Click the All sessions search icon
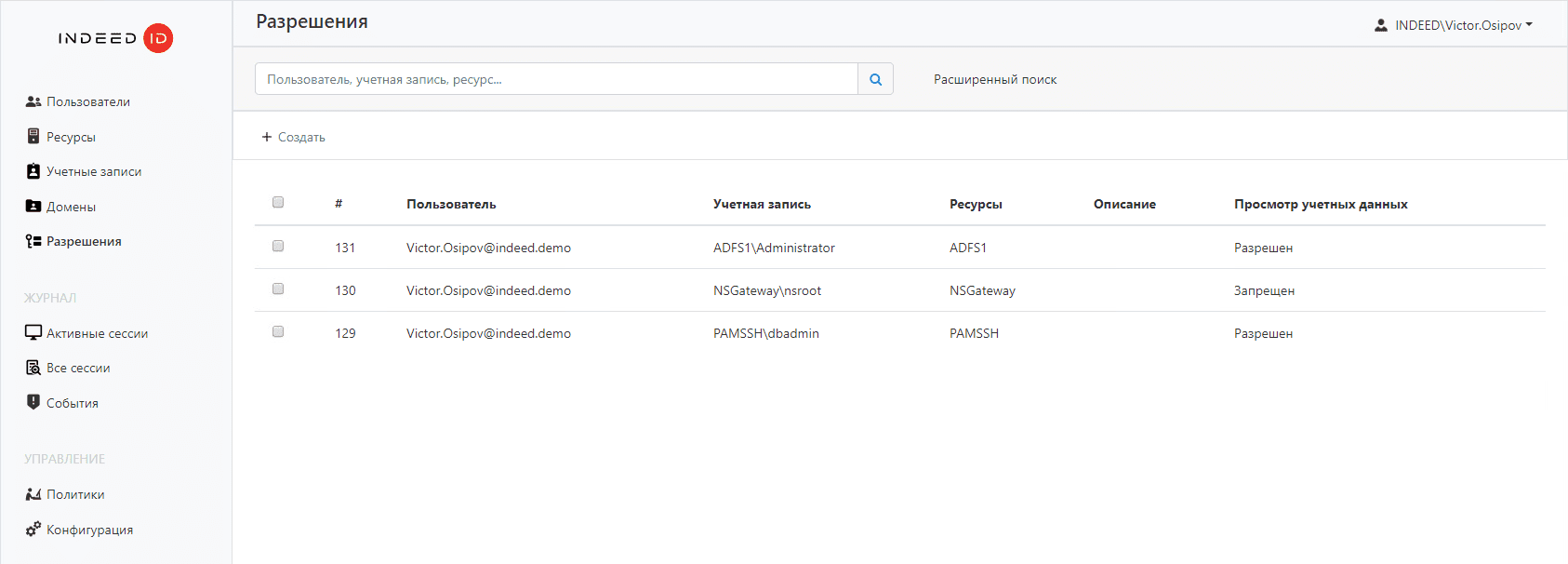This screenshot has width=1568, height=564. 33,368
